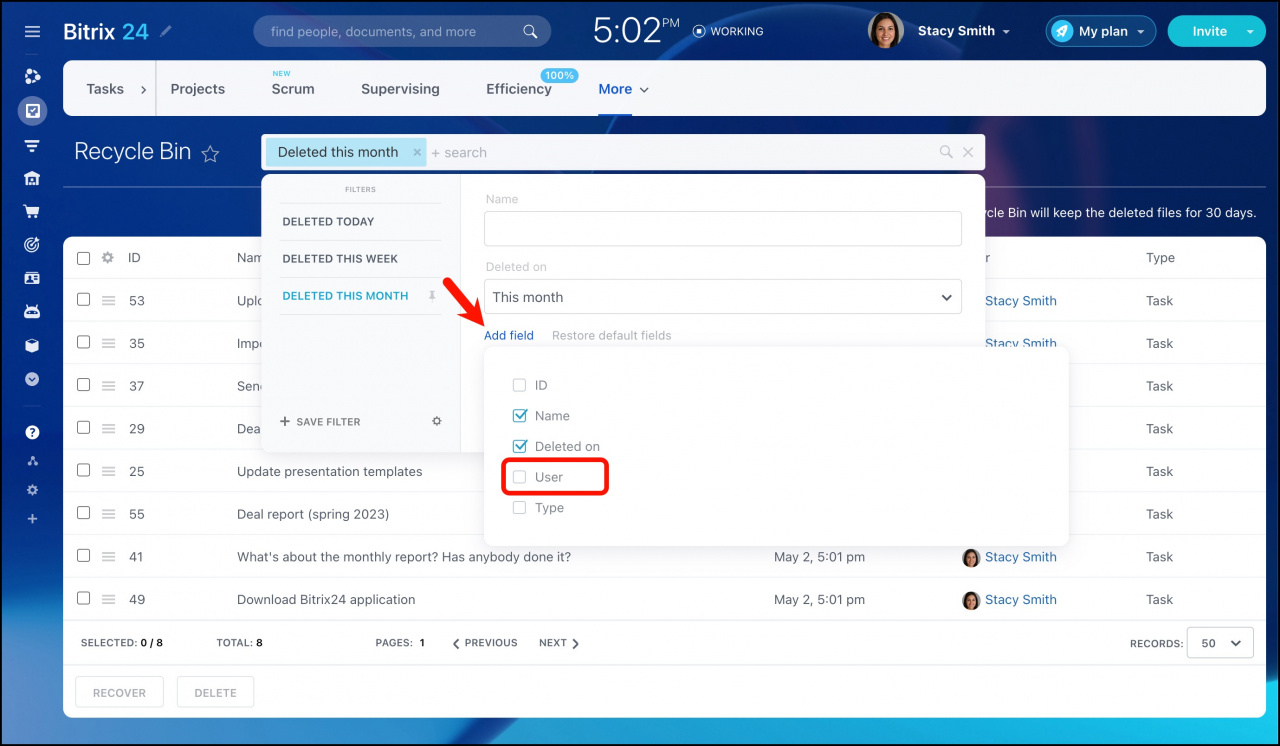This screenshot has height=746, width=1280.
Task: Open the My plan dropdown
Action: coord(1101,31)
